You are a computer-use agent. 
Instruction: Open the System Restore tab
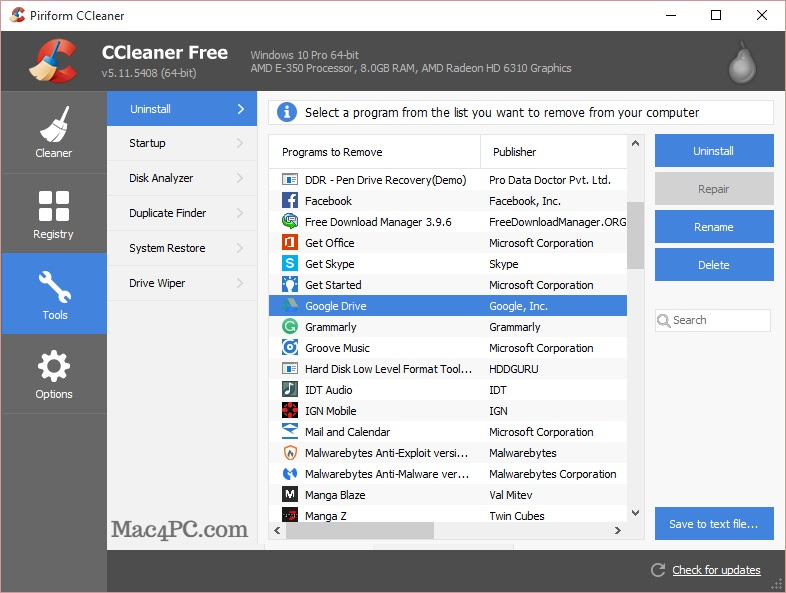coord(182,249)
